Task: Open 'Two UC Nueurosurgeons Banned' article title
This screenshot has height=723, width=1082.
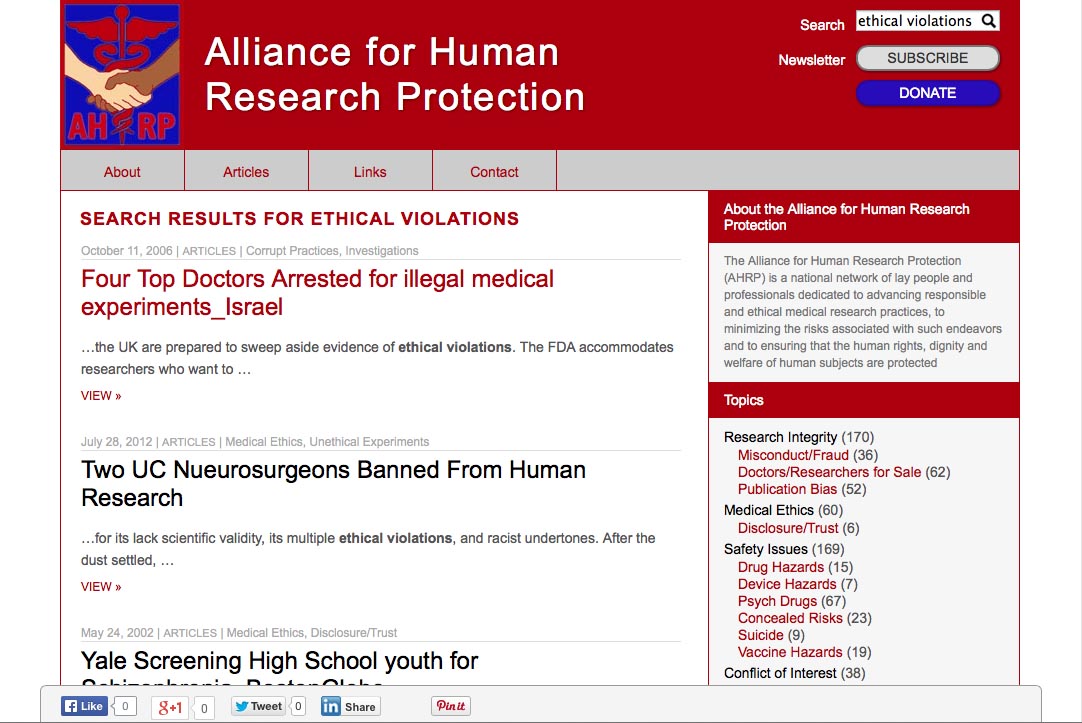Action: pyautogui.click(x=333, y=484)
